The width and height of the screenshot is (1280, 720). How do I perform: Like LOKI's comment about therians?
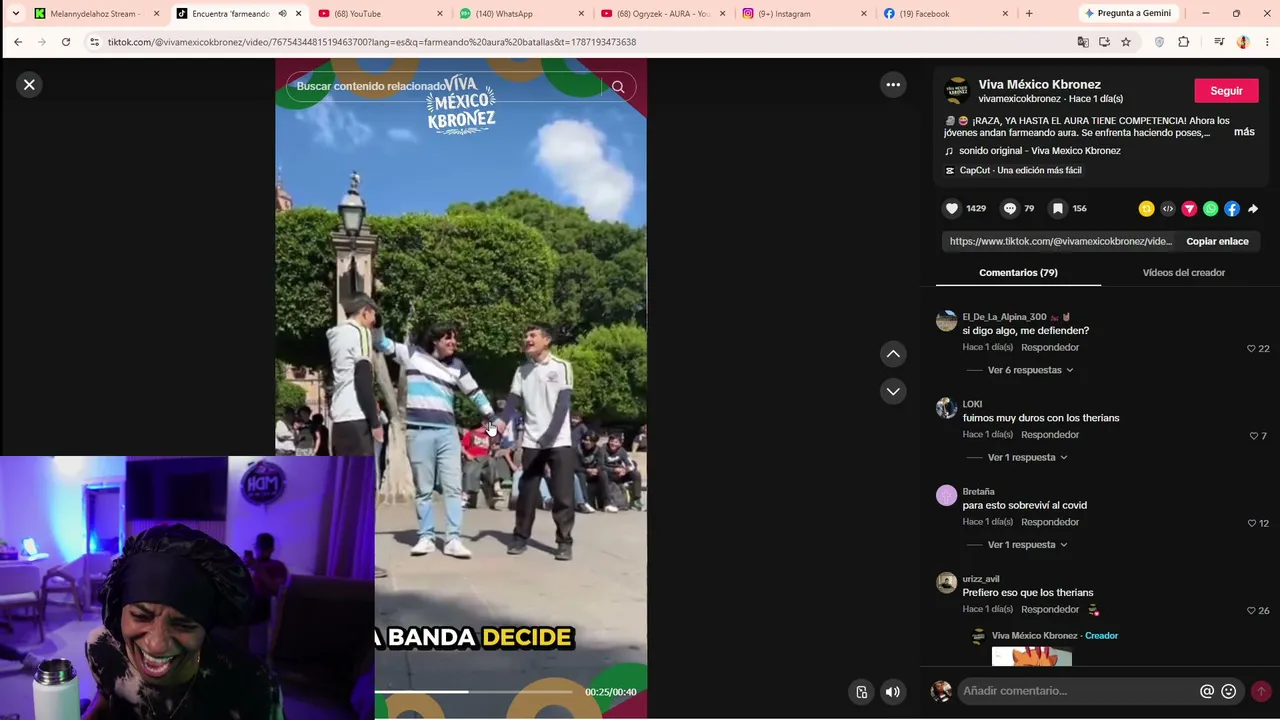tap(1254, 436)
